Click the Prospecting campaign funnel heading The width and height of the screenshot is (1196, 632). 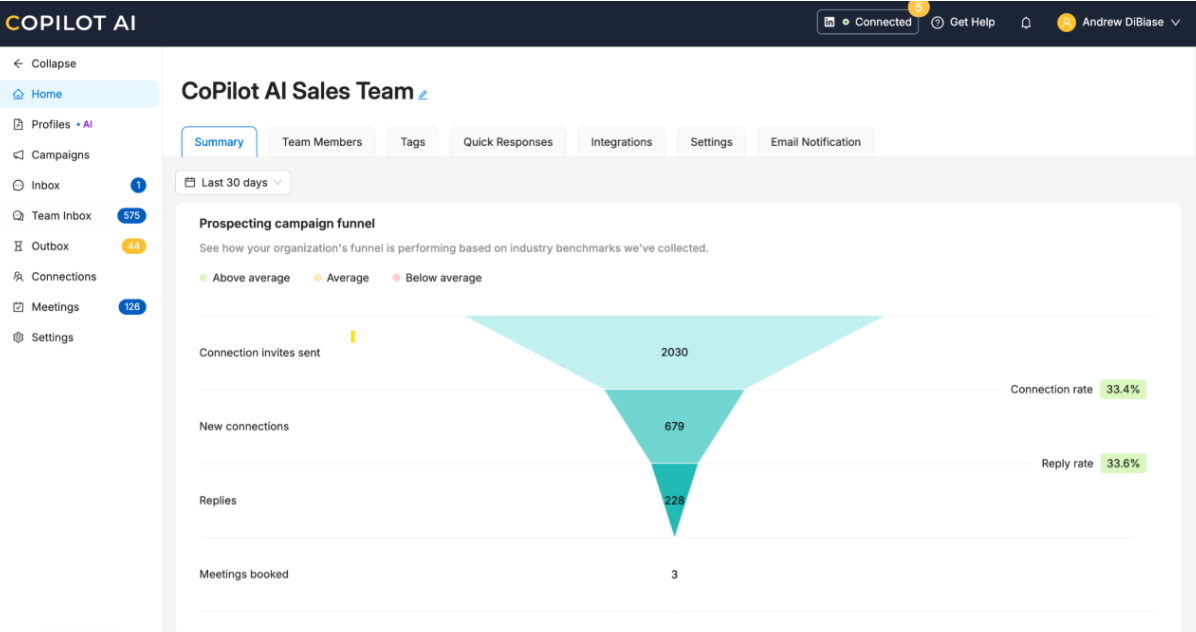click(x=287, y=223)
